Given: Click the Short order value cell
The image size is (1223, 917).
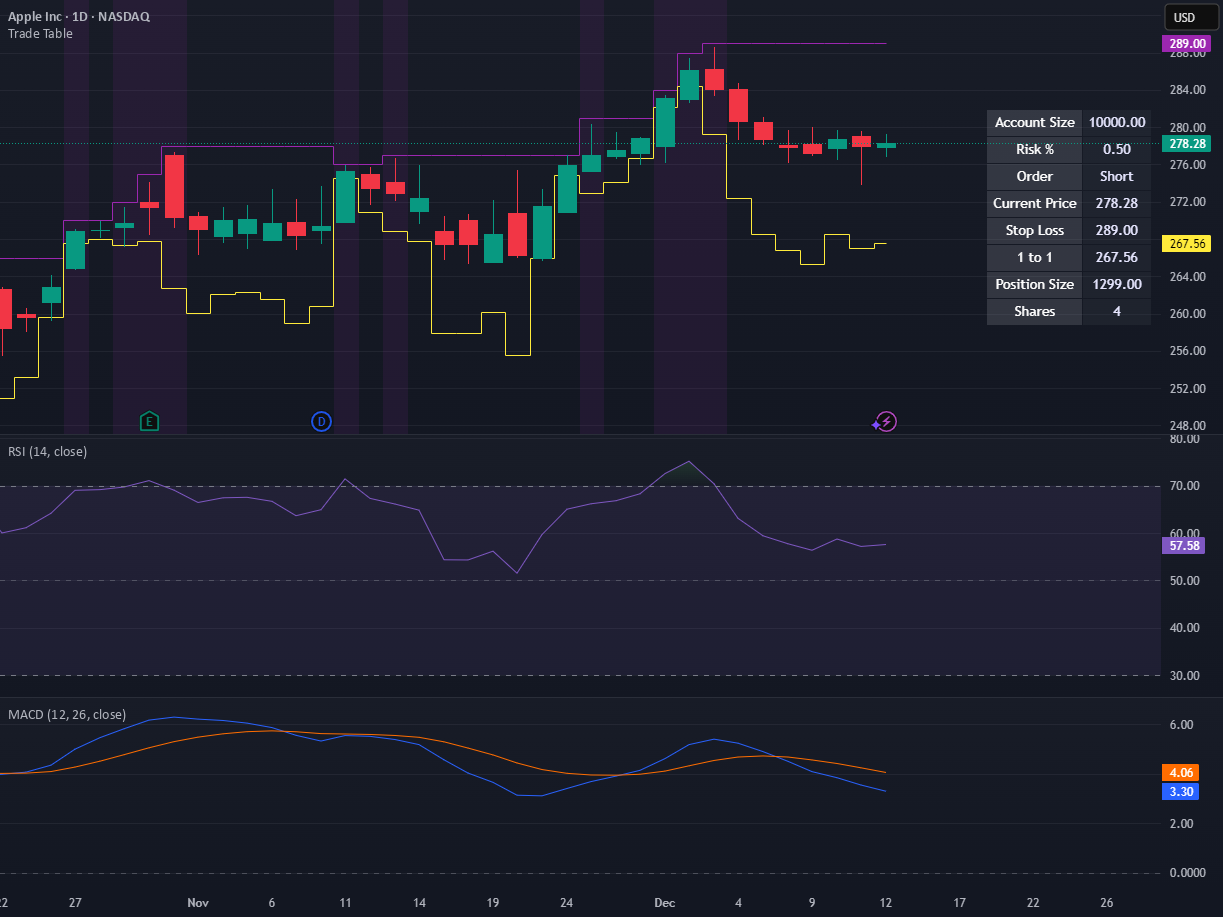Looking at the screenshot, I should (1117, 176).
